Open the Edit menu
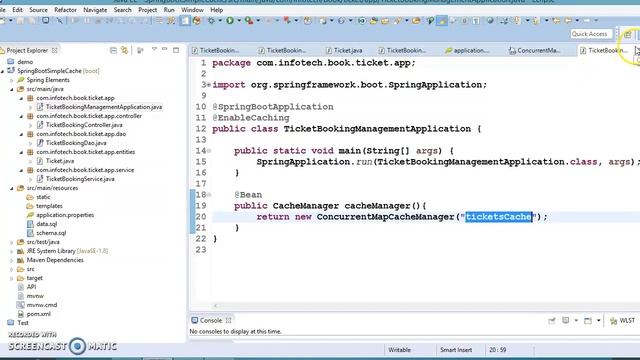This screenshot has height=360, width=640. pyautogui.click(x=18, y=10)
